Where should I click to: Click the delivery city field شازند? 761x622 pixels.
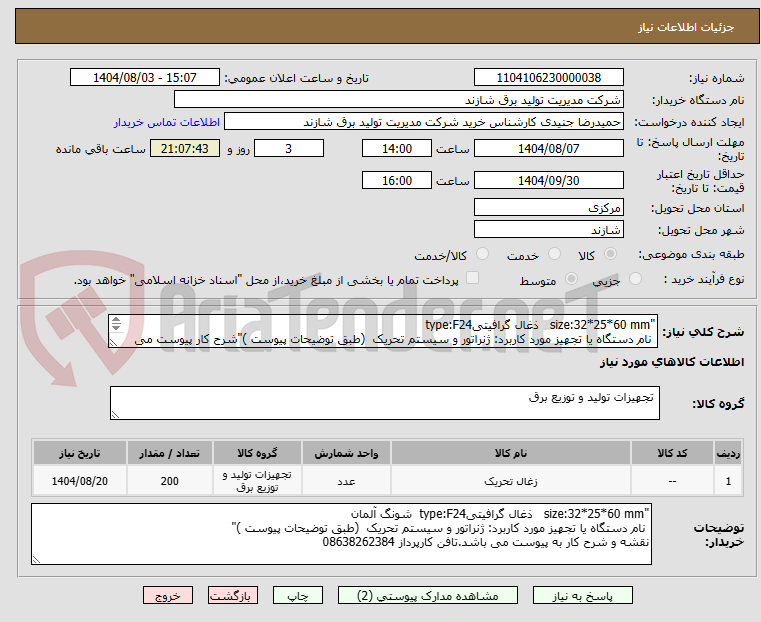[548, 229]
